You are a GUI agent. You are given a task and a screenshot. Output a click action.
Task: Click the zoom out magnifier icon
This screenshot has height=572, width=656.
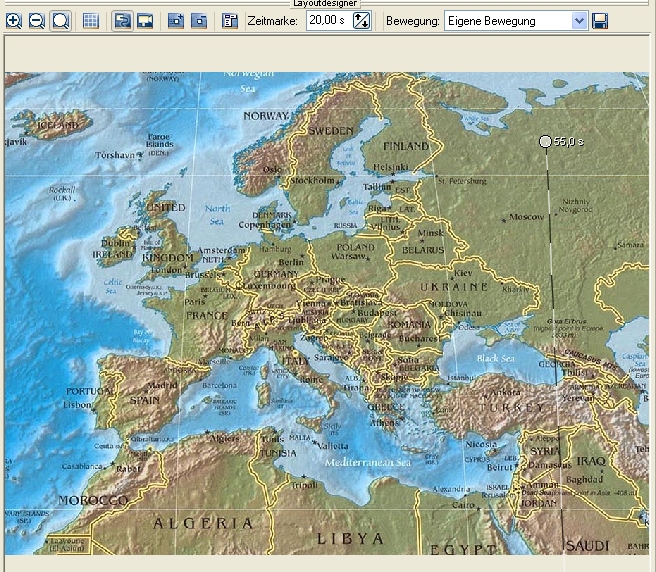click(x=37, y=21)
